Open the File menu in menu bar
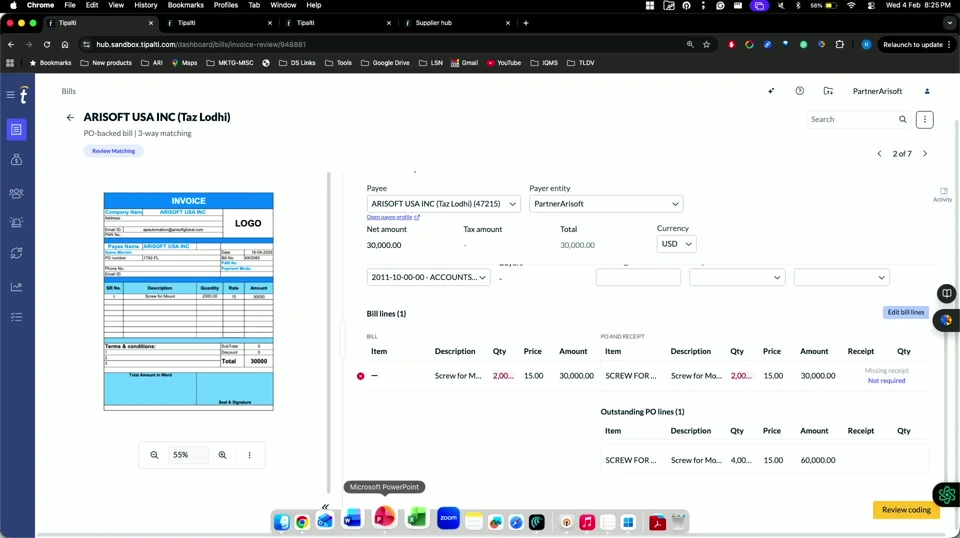The height and width of the screenshot is (538, 960). point(70,5)
